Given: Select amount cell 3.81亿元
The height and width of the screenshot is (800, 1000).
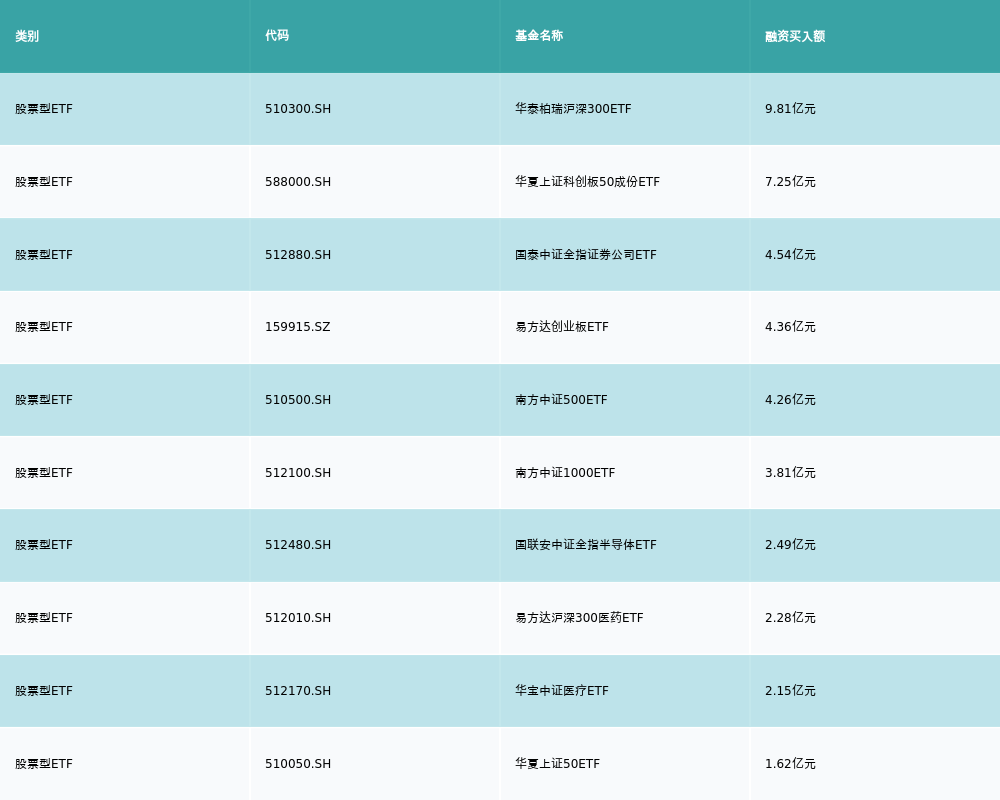Looking at the screenshot, I should (790, 473).
